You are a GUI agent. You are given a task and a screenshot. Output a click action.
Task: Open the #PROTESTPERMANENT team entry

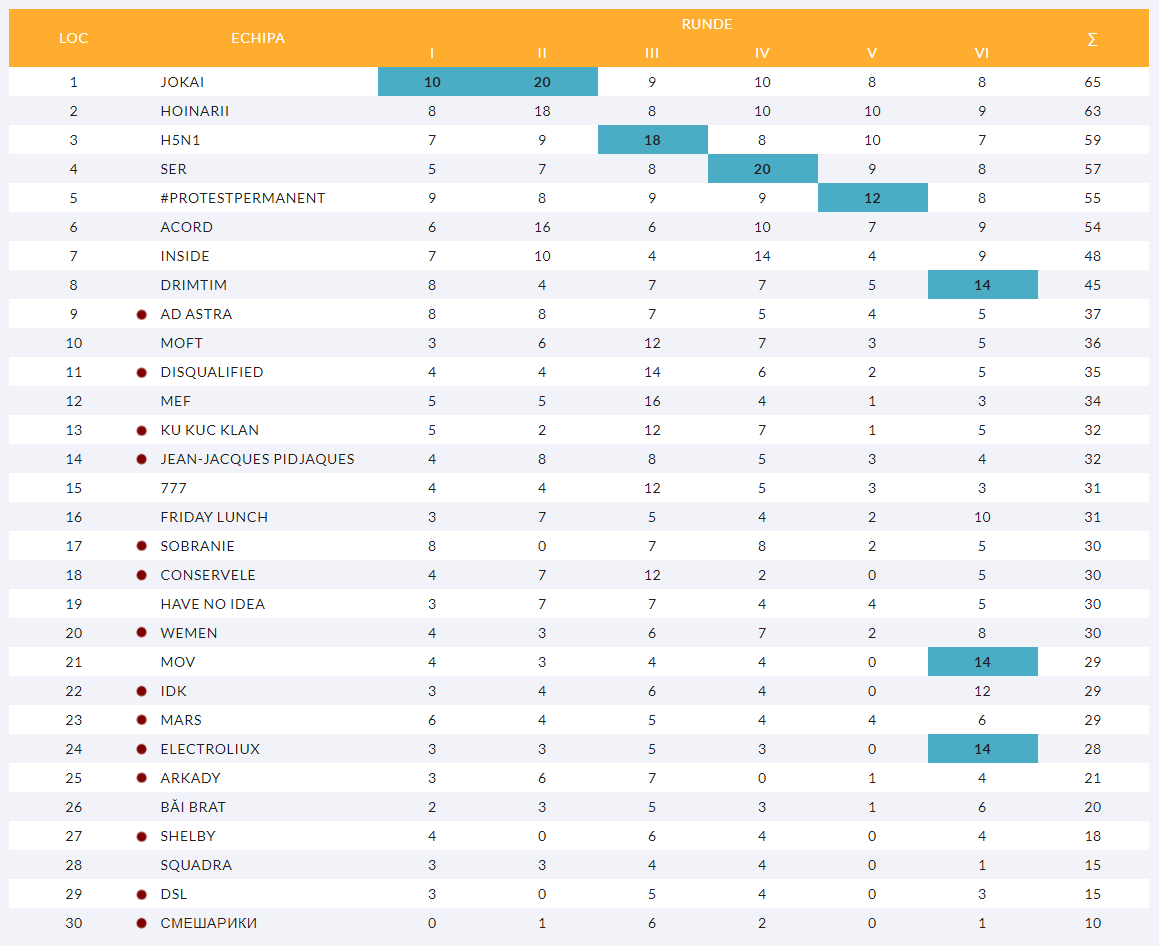pyautogui.click(x=243, y=198)
